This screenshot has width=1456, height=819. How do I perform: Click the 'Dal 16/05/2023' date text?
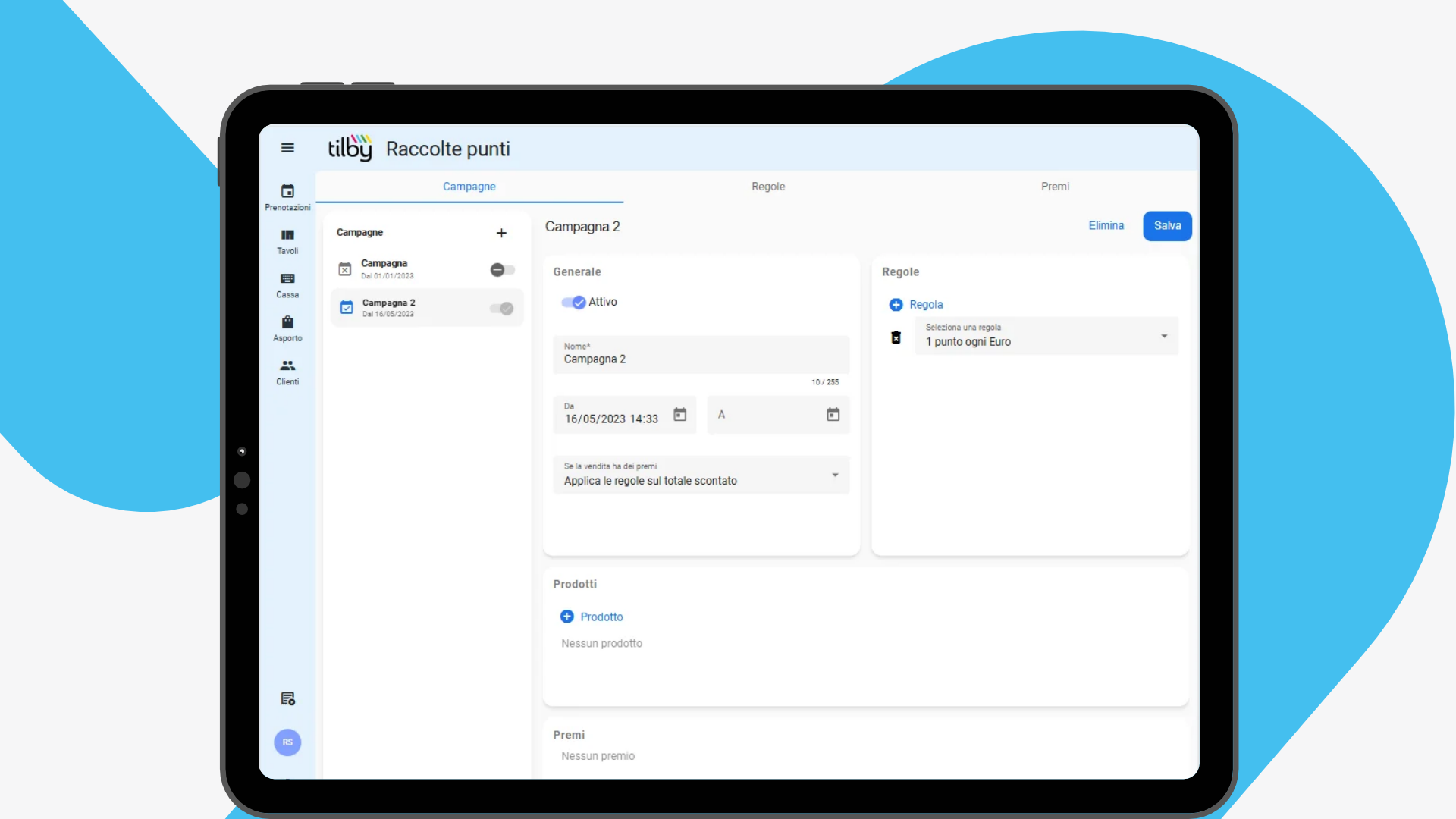pyautogui.click(x=388, y=315)
